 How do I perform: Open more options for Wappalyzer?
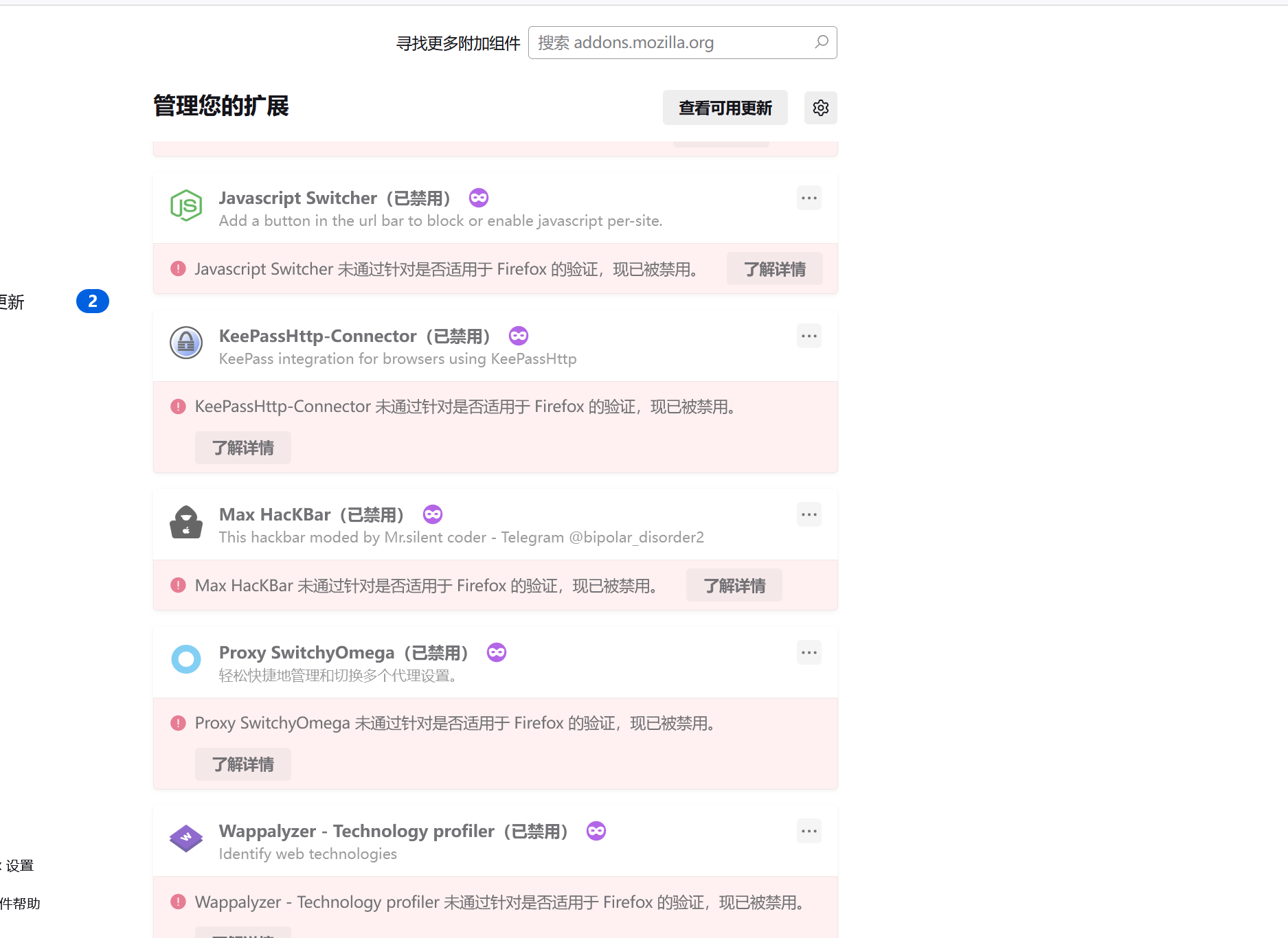[x=809, y=831]
